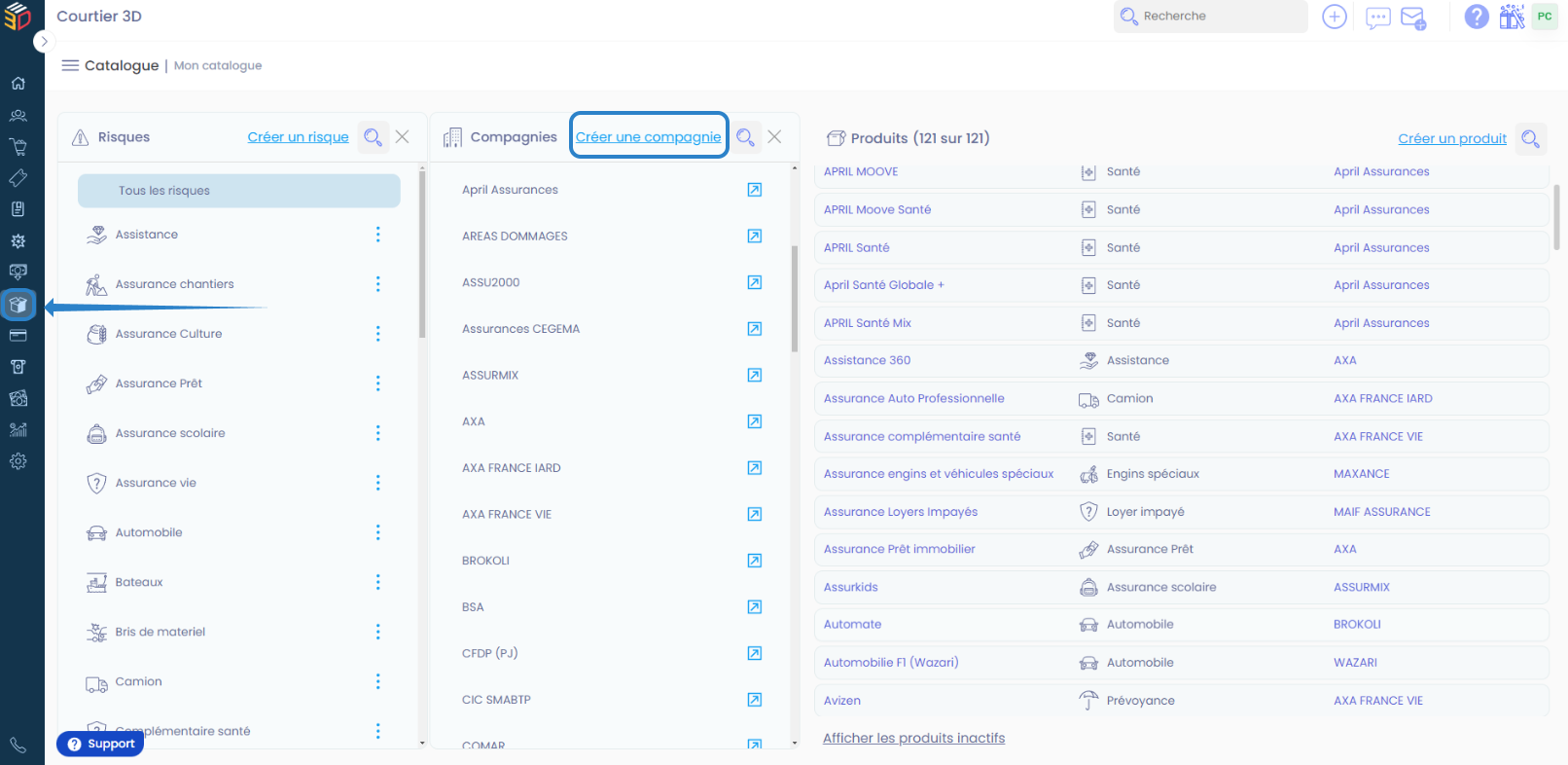Open ASSU2000 company details icon
The width and height of the screenshot is (1568, 765).
[754, 282]
